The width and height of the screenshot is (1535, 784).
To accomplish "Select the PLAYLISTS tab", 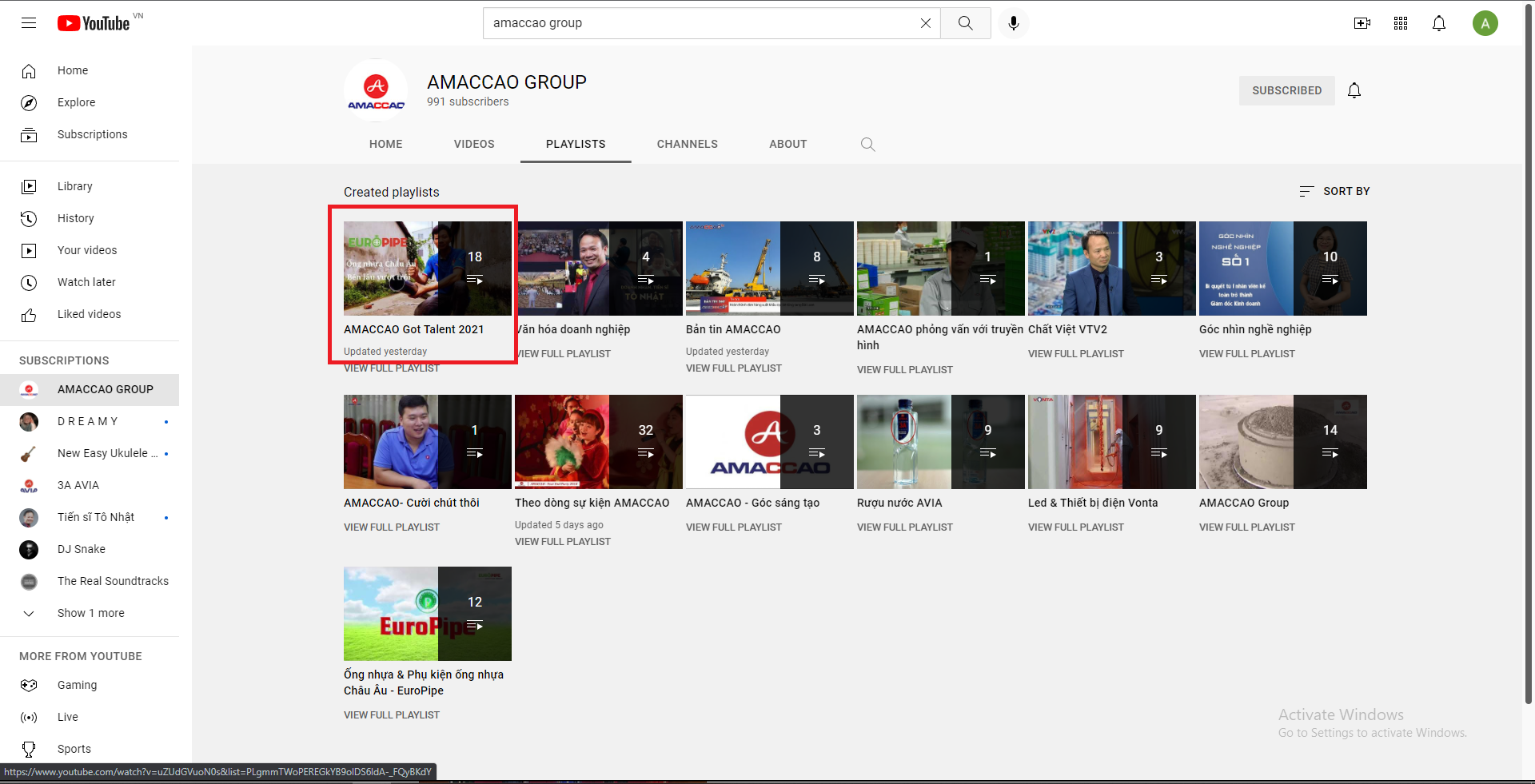I will [576, 144].
